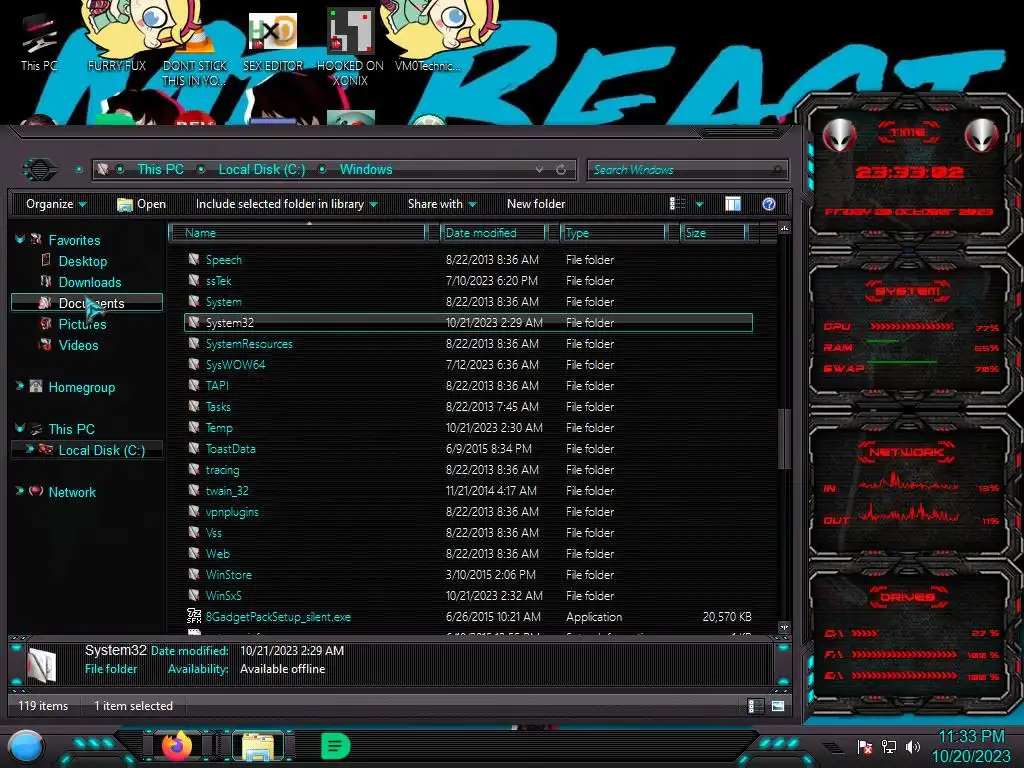Open the This PC desktop icon
Screen dimensions: 1024x768
[x=39, y=42]
